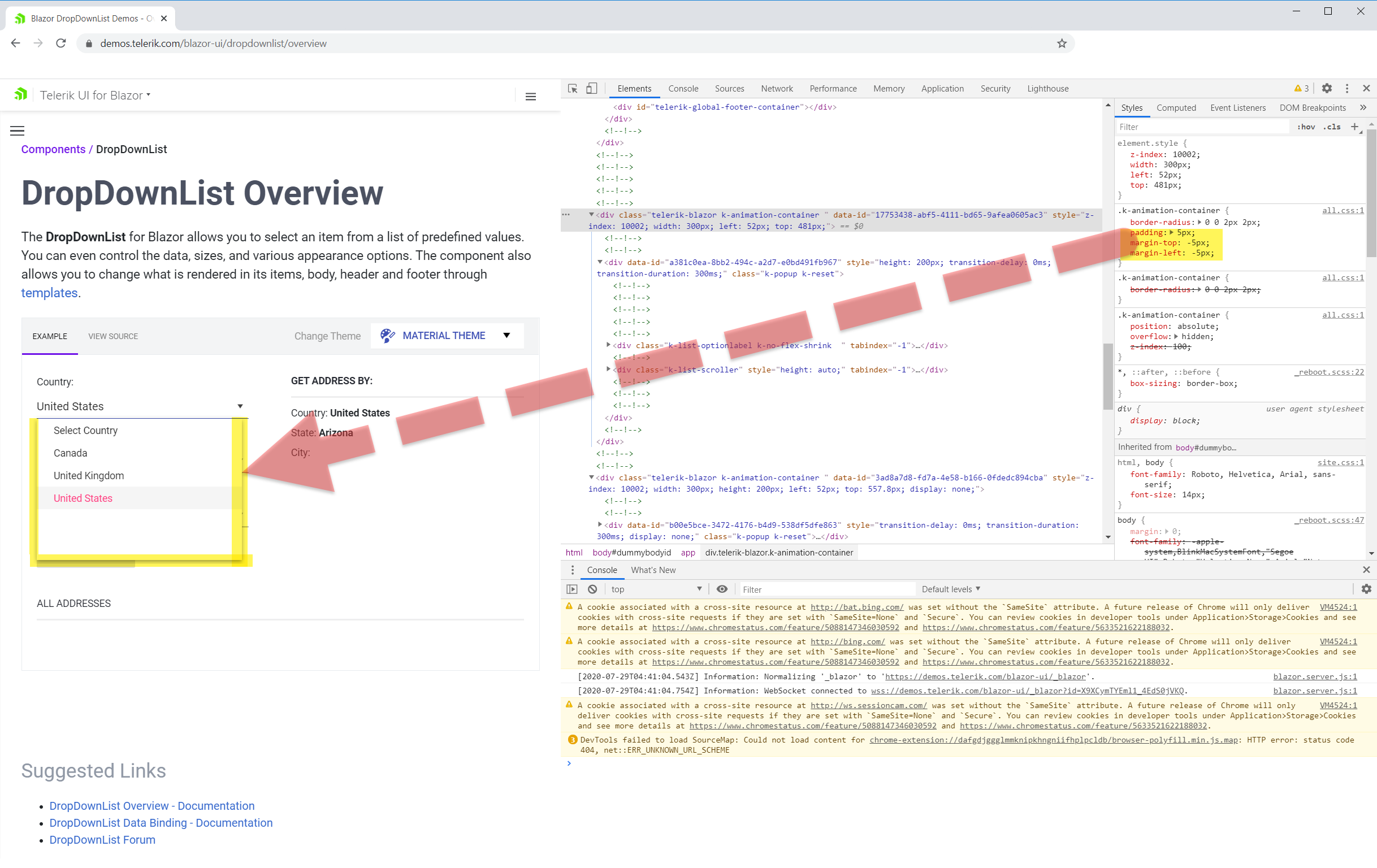Open DevTools settings gear
Viewport: 1377px width, 868px height.
(1327, 89)
